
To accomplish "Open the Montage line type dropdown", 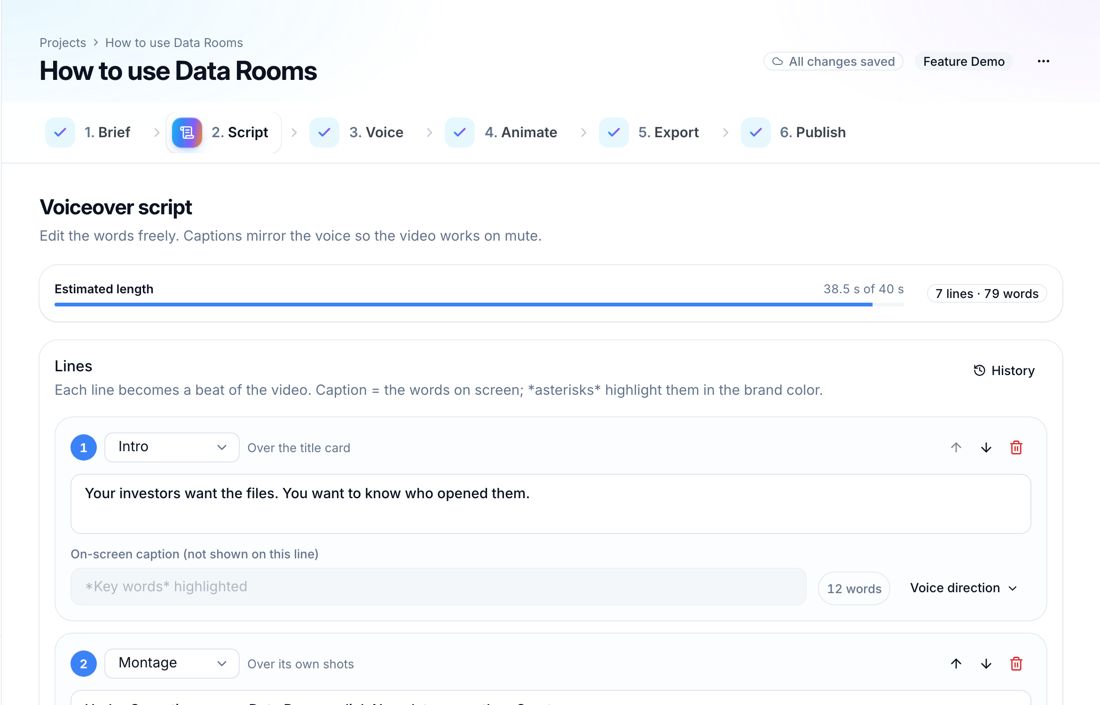I will point(172,664).
